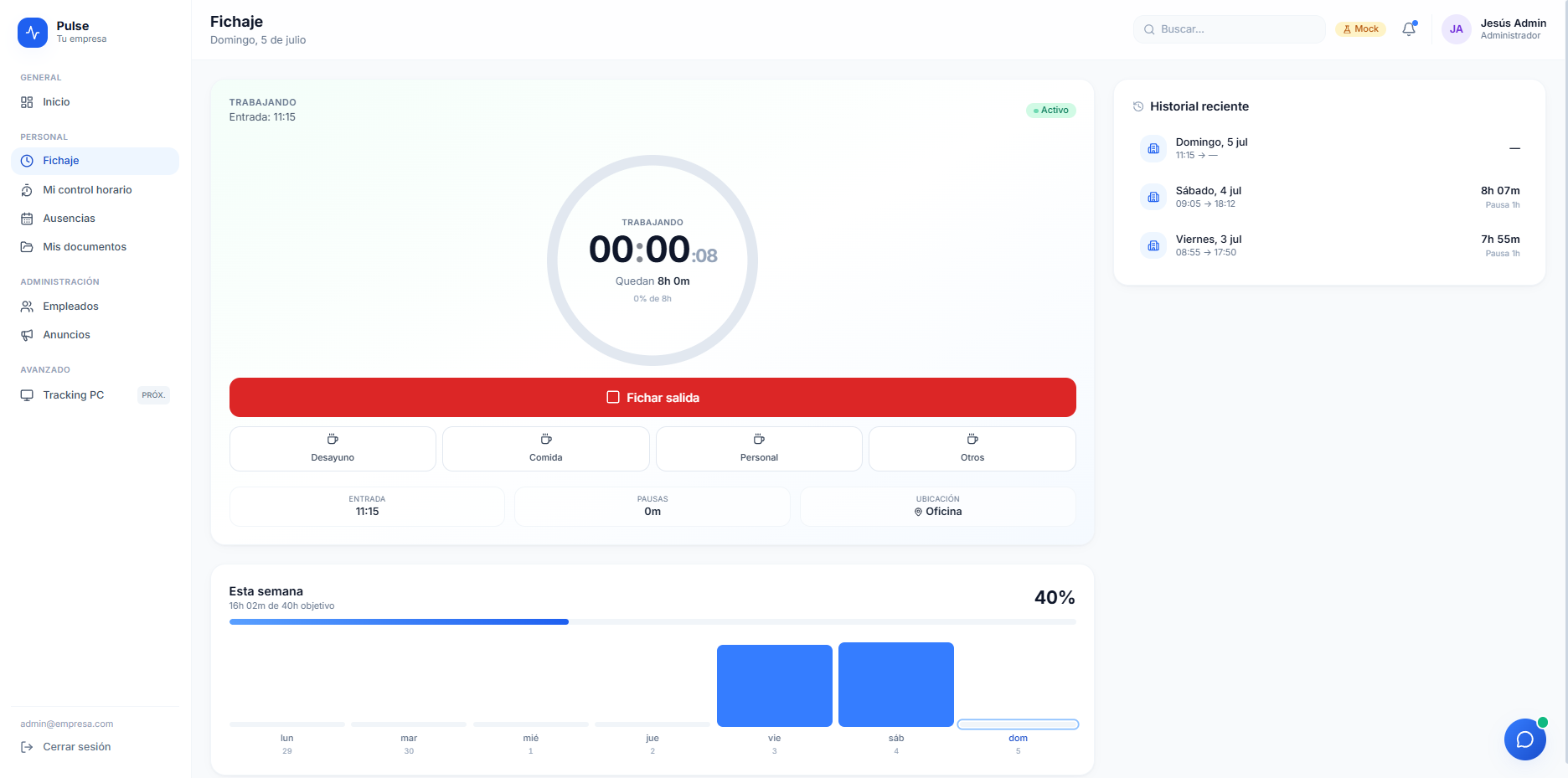Open the Sábado, 4 jul history row
The image size is (1568, 778).
[x=1329, y=197]
